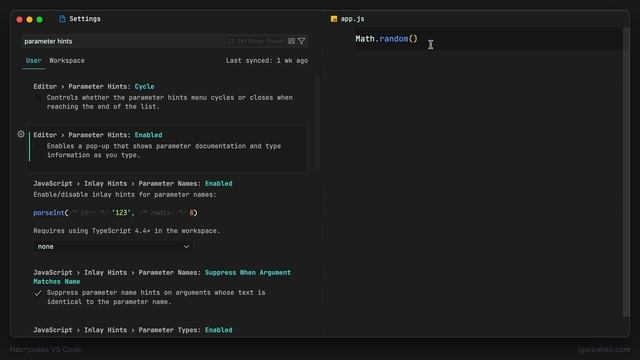The width and height of the screenshot is (640, 360).
Task: Switch to the User settings tab
Action: (33, 60)
